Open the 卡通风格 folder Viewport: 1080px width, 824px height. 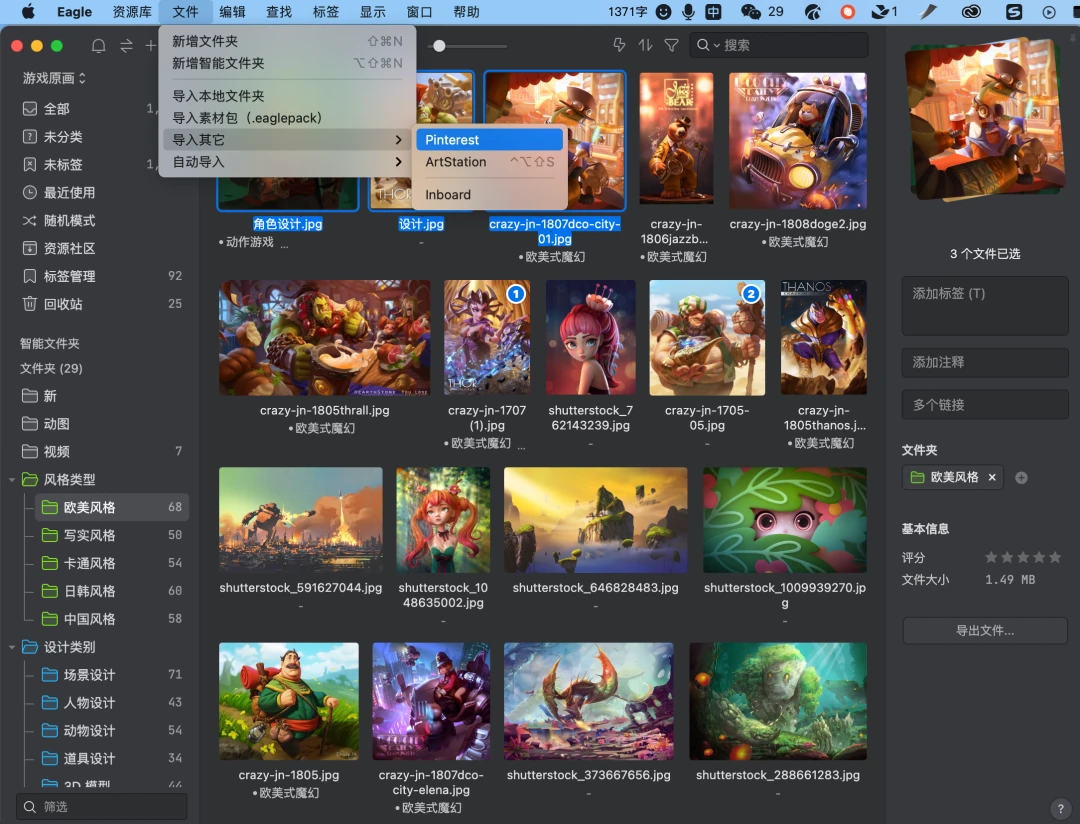112,564
